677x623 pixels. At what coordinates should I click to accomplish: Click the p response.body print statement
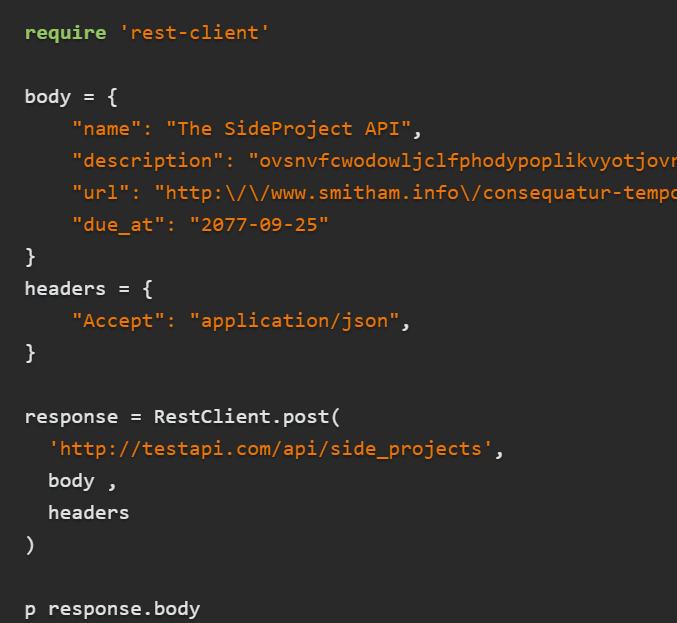tap(112, 609)
